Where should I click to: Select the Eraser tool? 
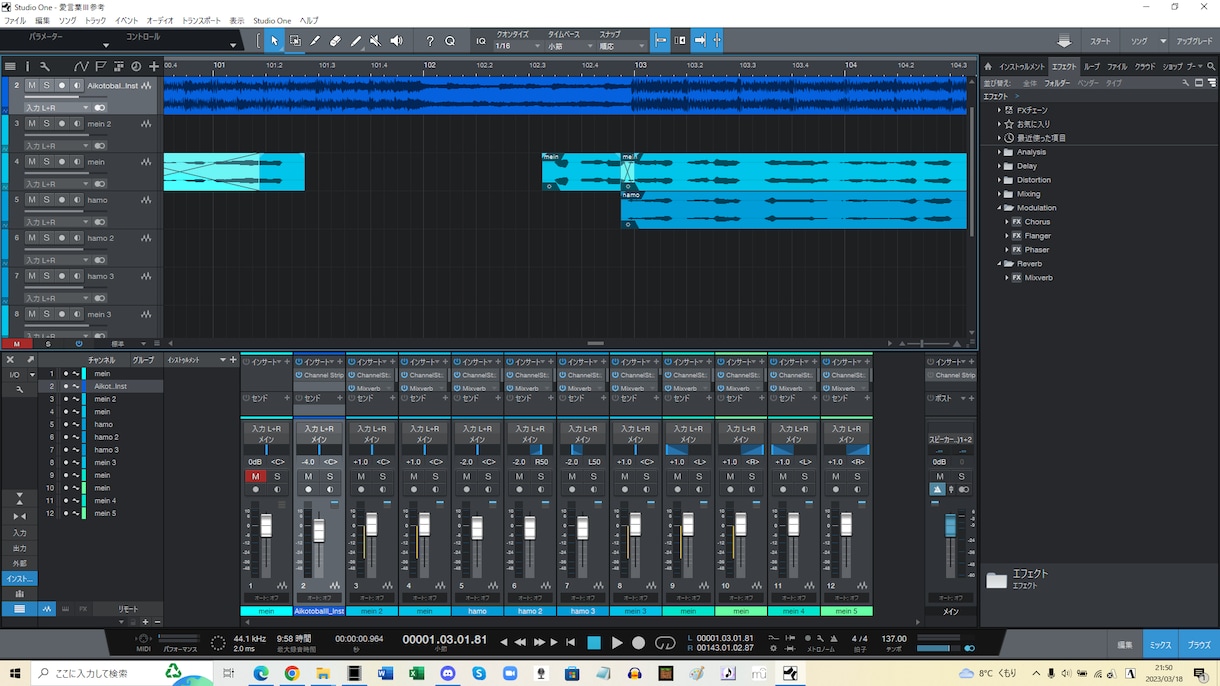336,41
